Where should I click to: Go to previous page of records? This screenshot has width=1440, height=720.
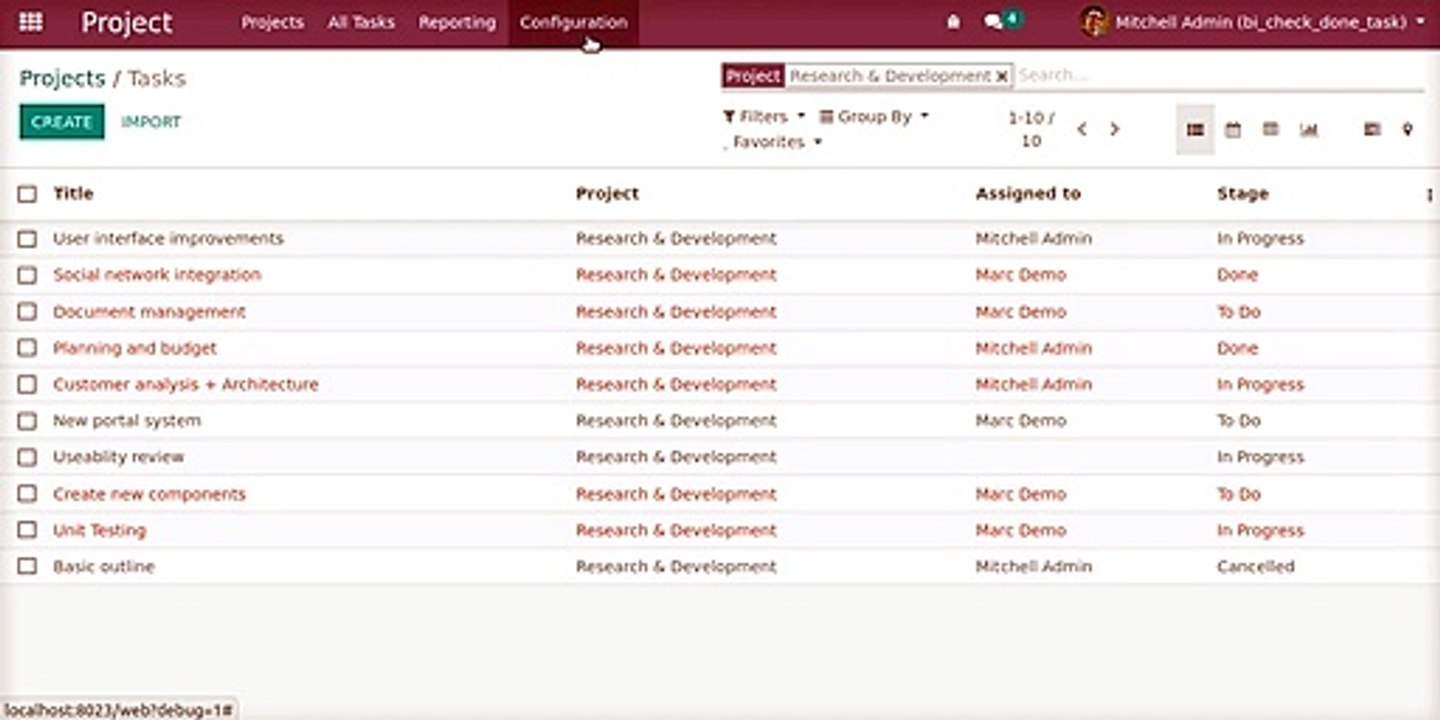(1082, 129)
